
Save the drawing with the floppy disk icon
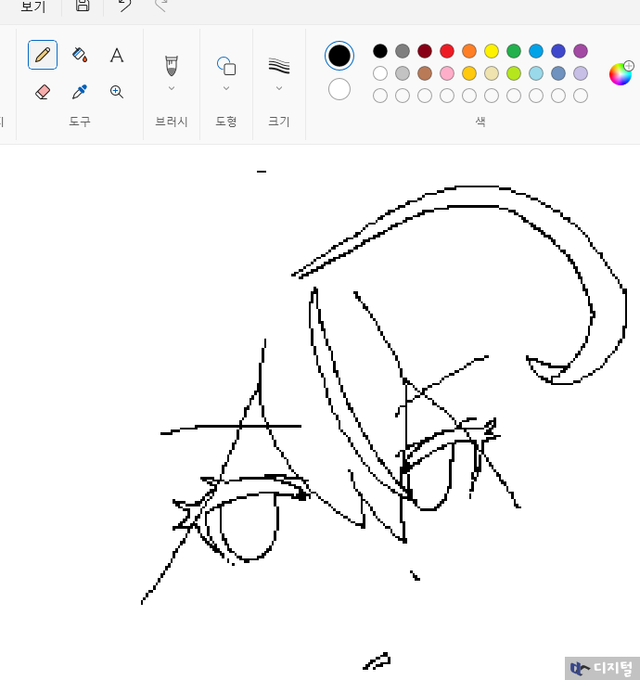(x=82, y=5)
